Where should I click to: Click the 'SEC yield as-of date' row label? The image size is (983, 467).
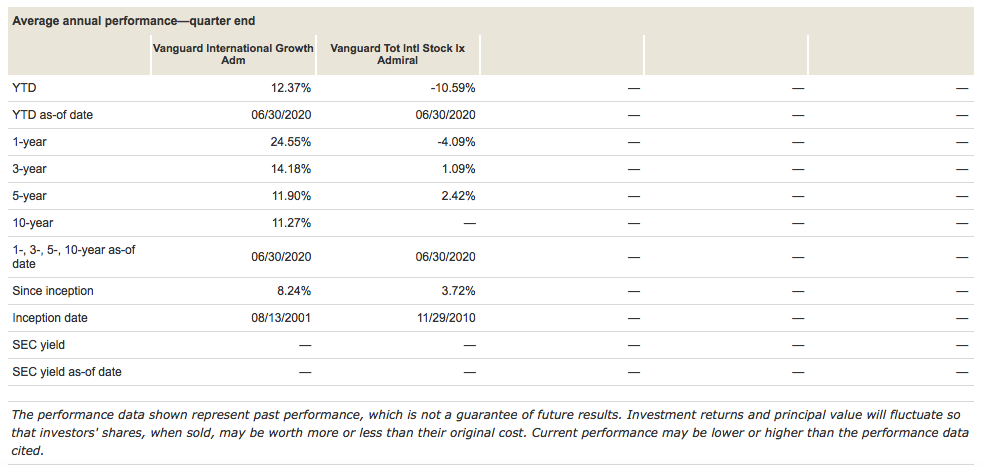[67, 372]
